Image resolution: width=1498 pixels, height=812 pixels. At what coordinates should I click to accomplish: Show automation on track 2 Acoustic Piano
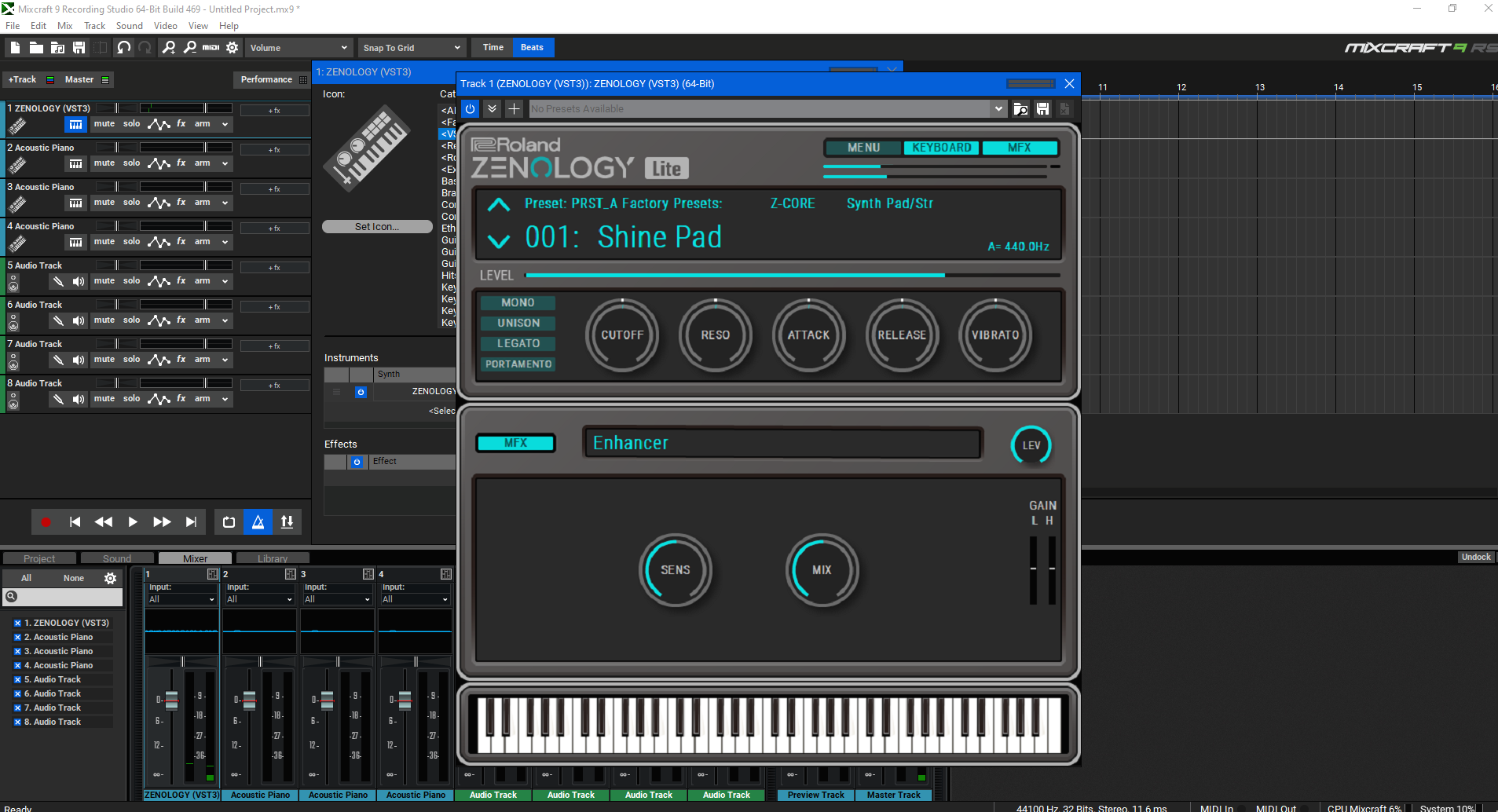coord(159,163)
